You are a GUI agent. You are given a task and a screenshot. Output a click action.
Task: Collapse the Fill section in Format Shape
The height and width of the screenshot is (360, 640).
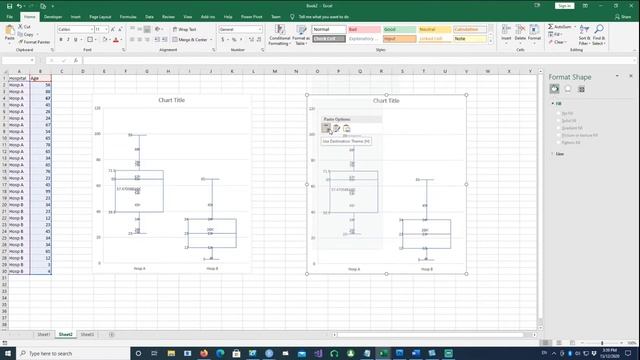tap(553, 104)
